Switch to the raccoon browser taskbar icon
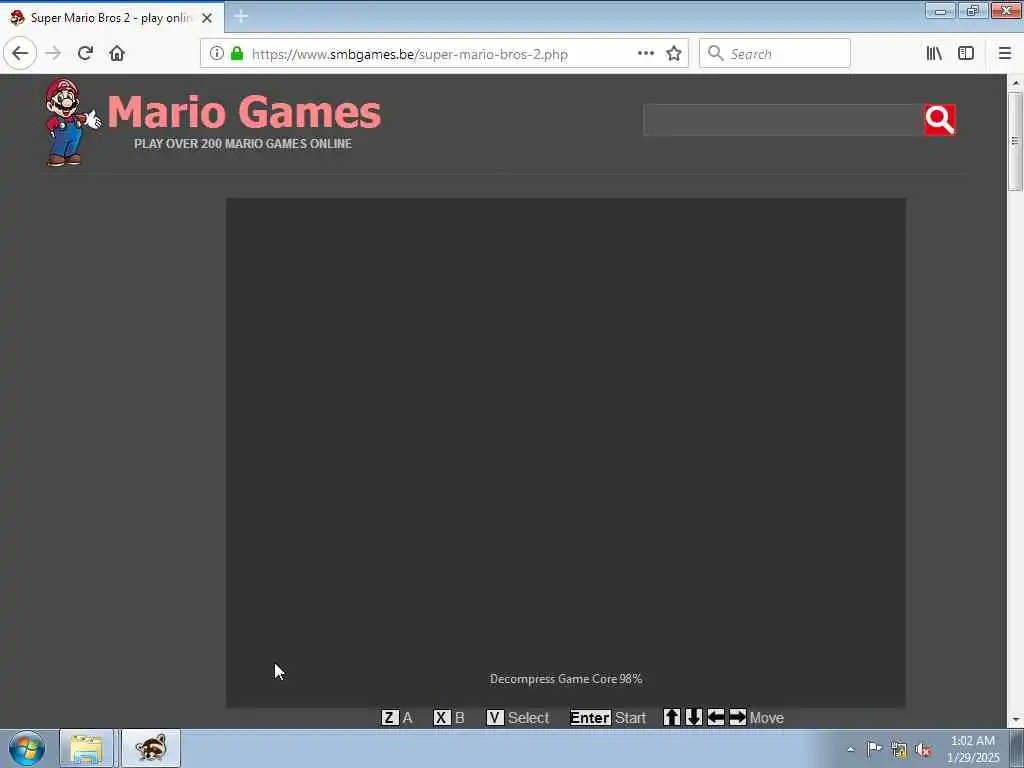This screenshot has width=1024, height=768. [151, 748]
